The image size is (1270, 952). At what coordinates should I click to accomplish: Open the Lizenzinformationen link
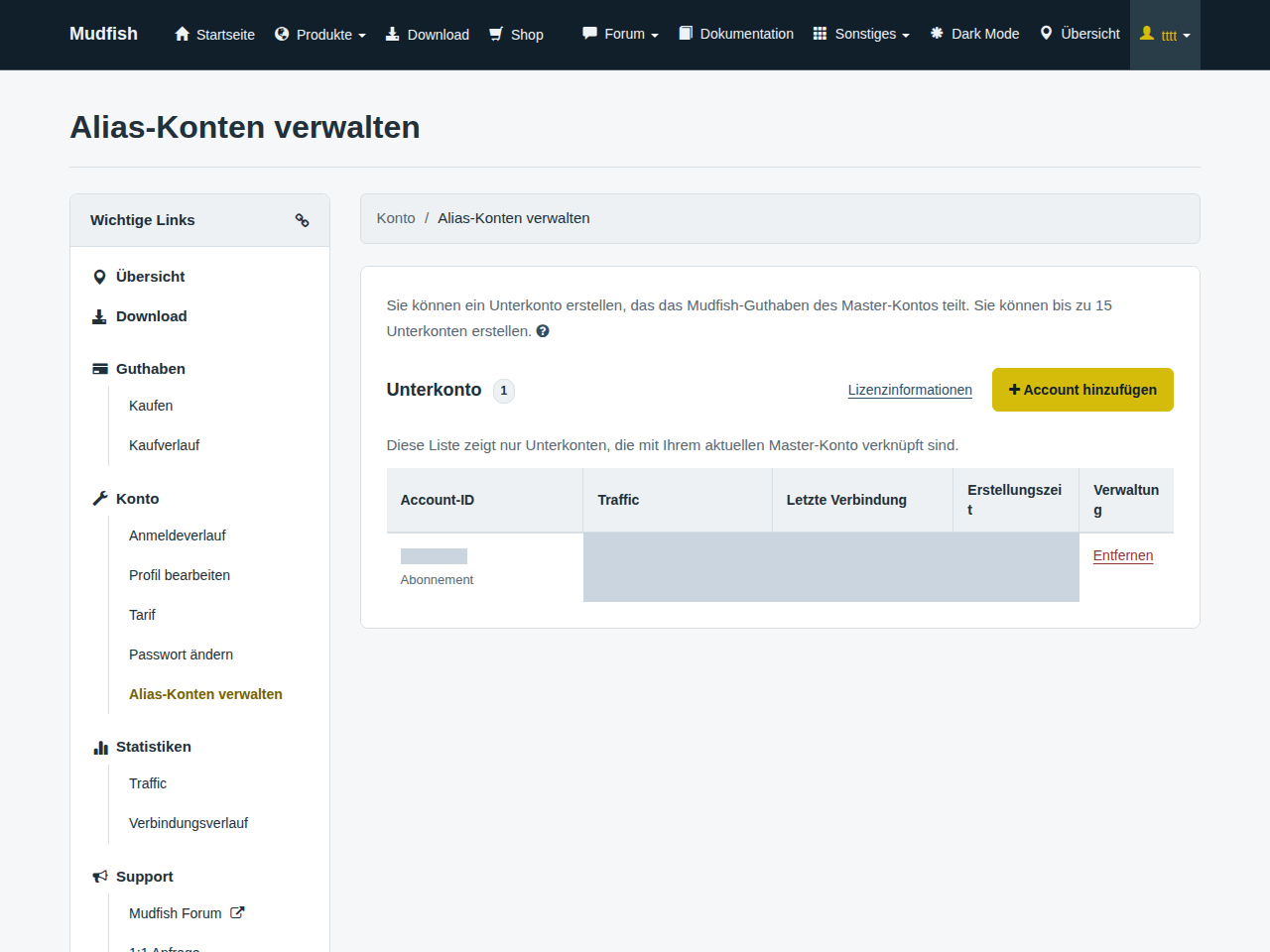[x=910, y=390]
